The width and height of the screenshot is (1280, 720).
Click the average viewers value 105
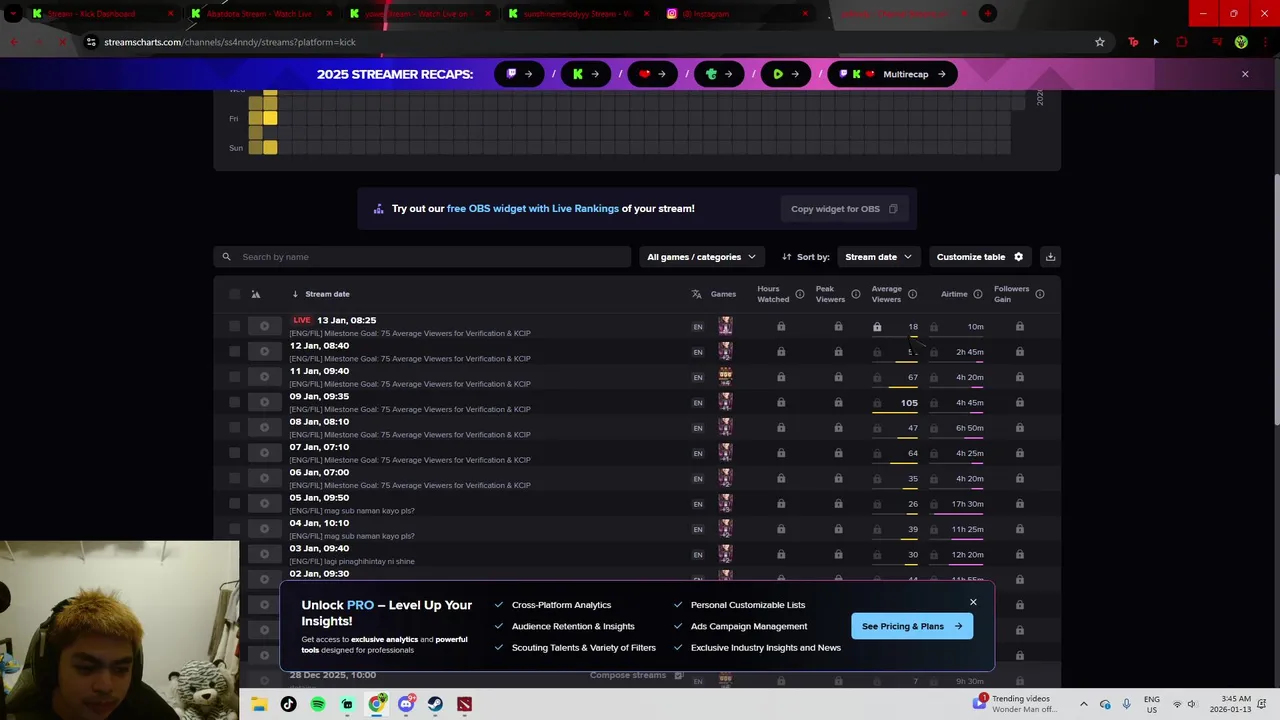[909, 403]
